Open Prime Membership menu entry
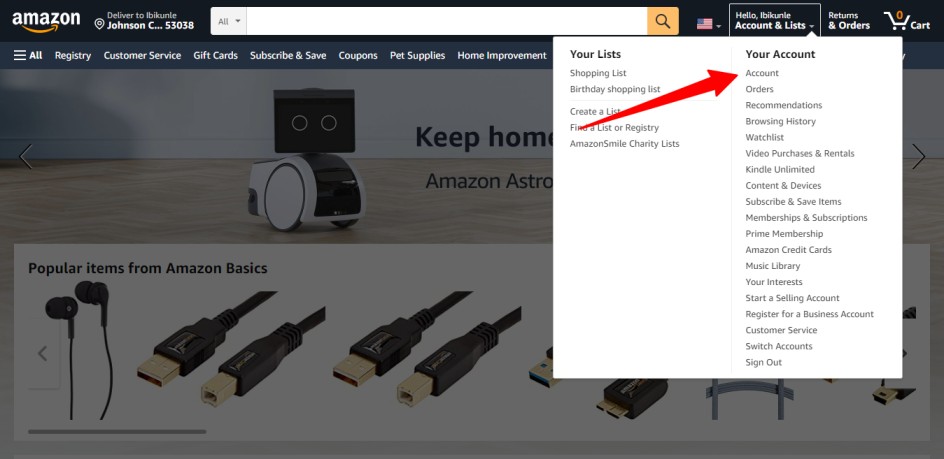 coord(784,234)
